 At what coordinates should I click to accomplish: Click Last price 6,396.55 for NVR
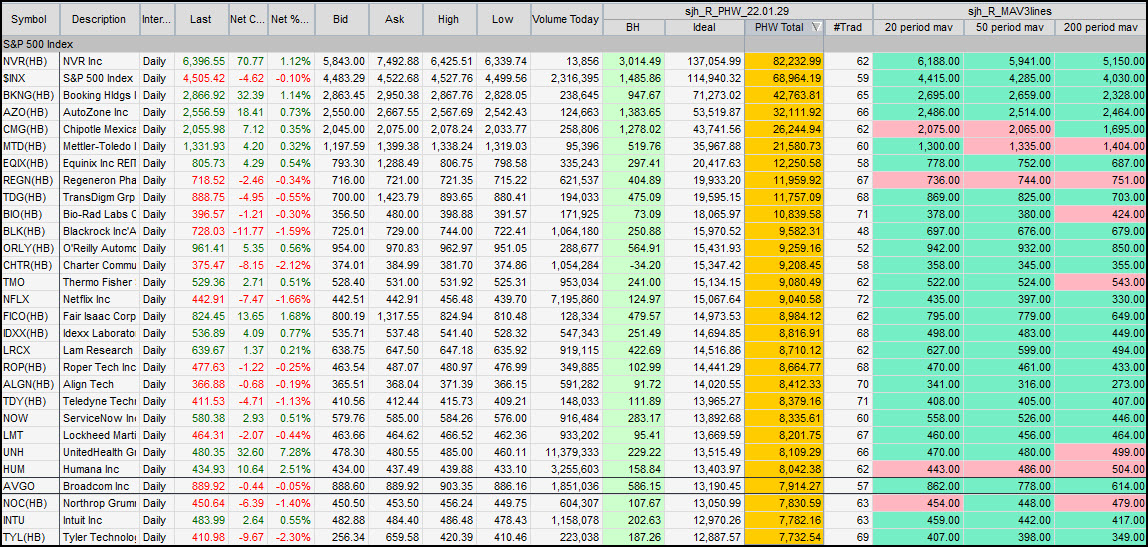pos(200,60)
